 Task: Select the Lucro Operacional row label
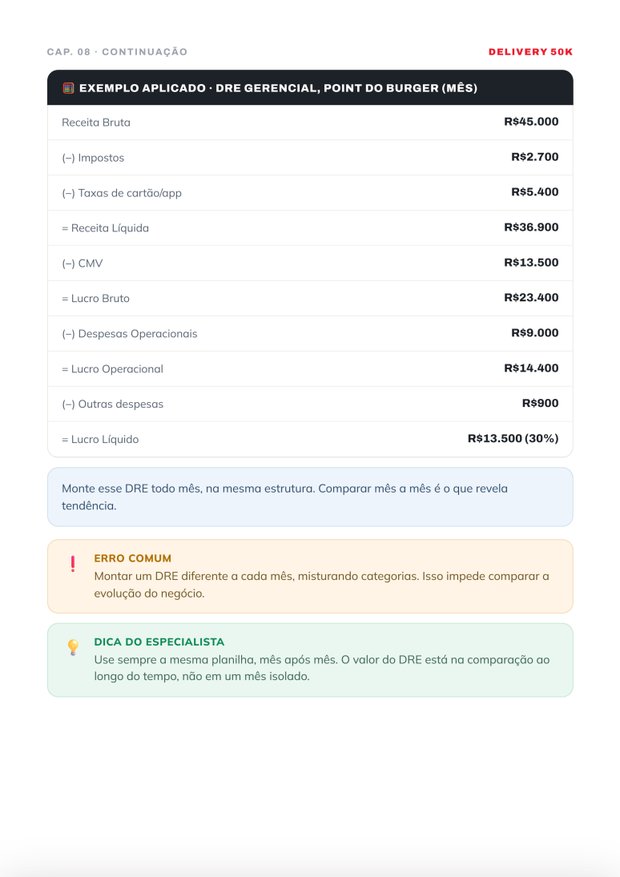pos(112,369)
